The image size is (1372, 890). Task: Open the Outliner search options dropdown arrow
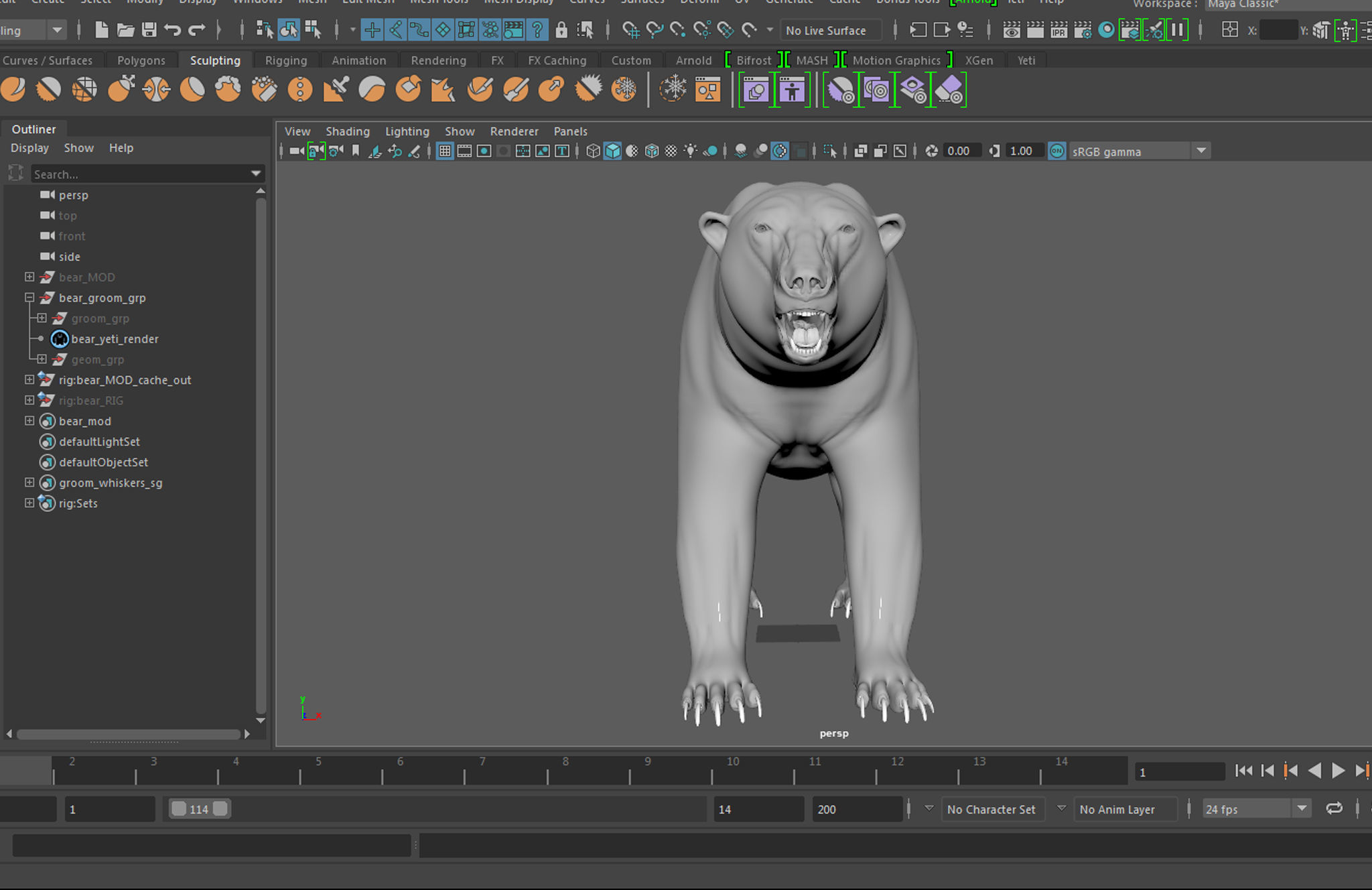pos(255,174)
